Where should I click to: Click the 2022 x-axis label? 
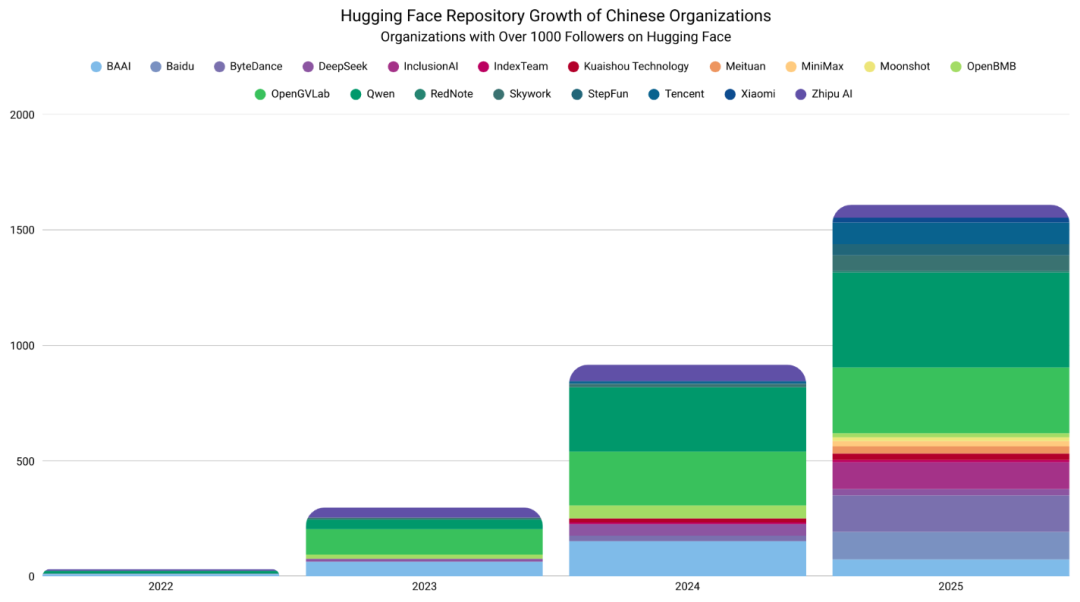point(160,587)
